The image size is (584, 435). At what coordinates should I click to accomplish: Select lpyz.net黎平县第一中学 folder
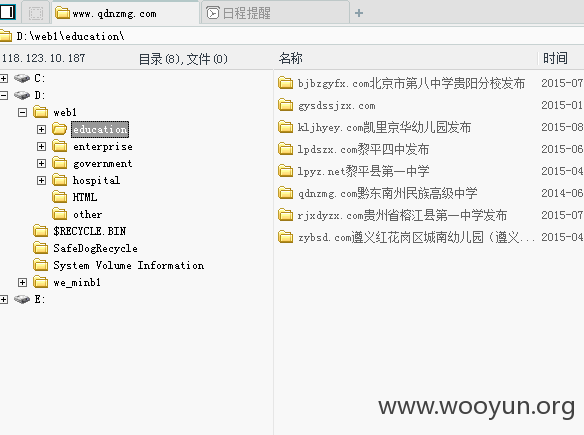363,171
